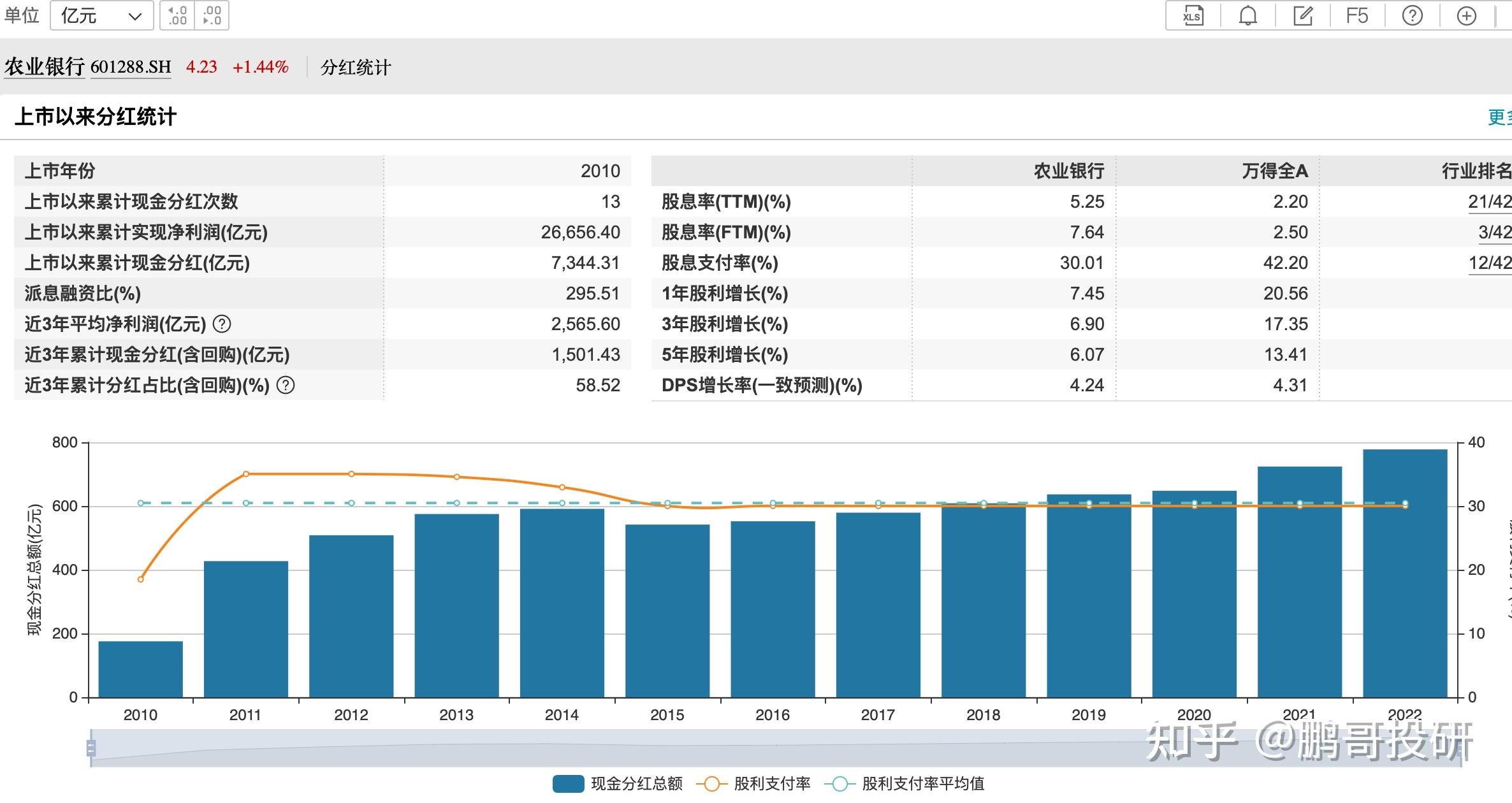Viewport: 1512px width, 803px height.
Task: Open the 农业银行 stock name link
Action: click(44, 67)
